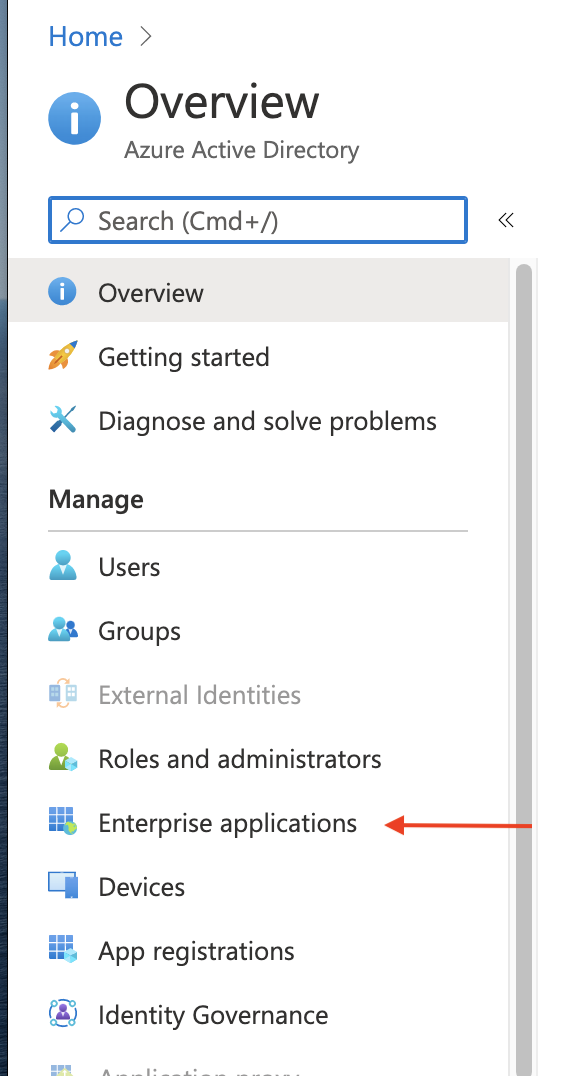This screenshot has width=568, height=1076.
Task: Click the App registrations icon
Action: coord(62,949)
